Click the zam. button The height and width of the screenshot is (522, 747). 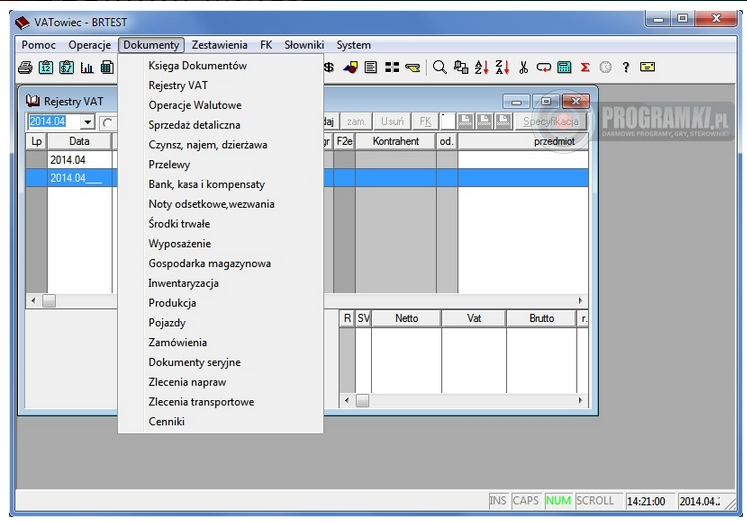356,121
